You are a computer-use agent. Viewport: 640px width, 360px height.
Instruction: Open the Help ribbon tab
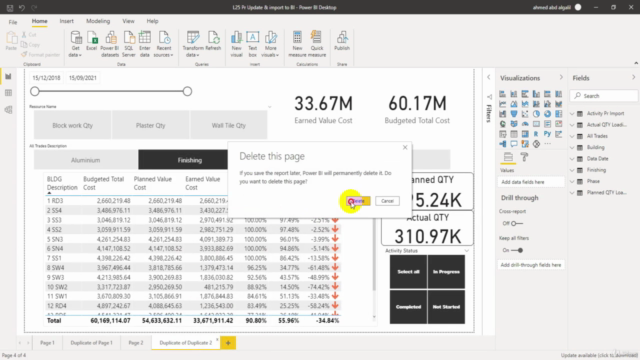point(152,21)
